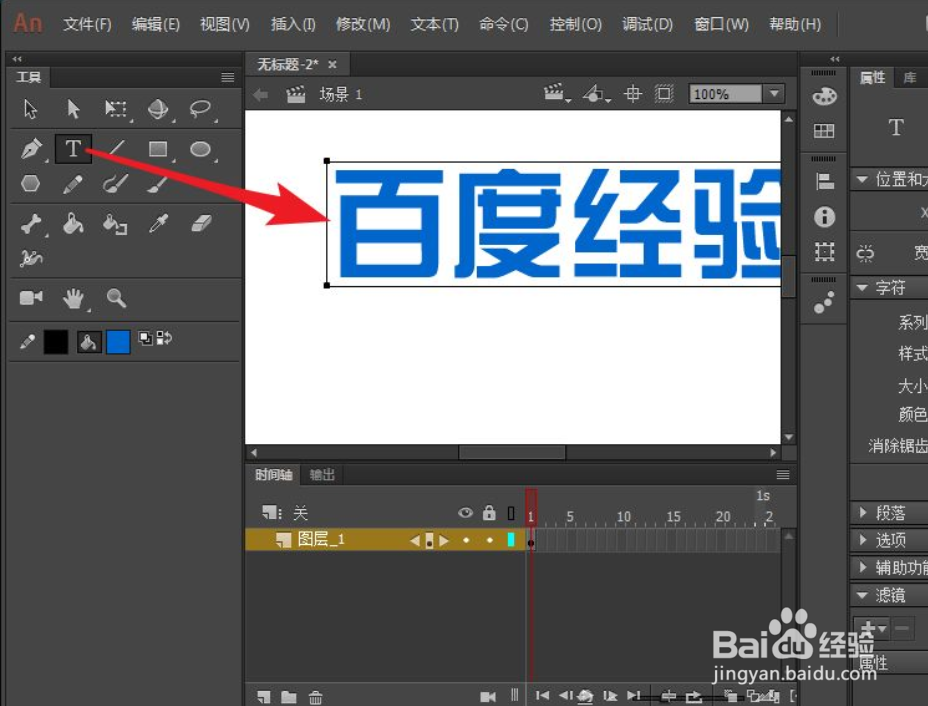Open the edit symbols dropdown

pos(596,94)
